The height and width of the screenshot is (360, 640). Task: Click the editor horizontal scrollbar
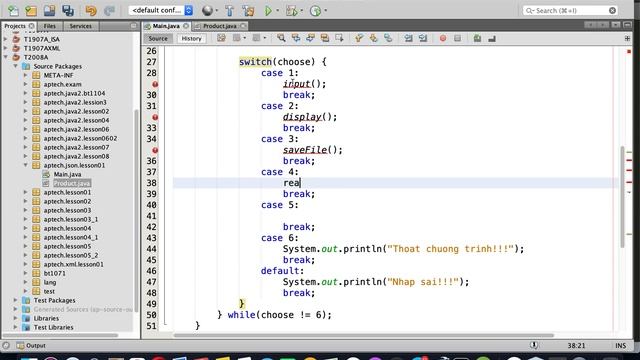(x=363, y=336)
